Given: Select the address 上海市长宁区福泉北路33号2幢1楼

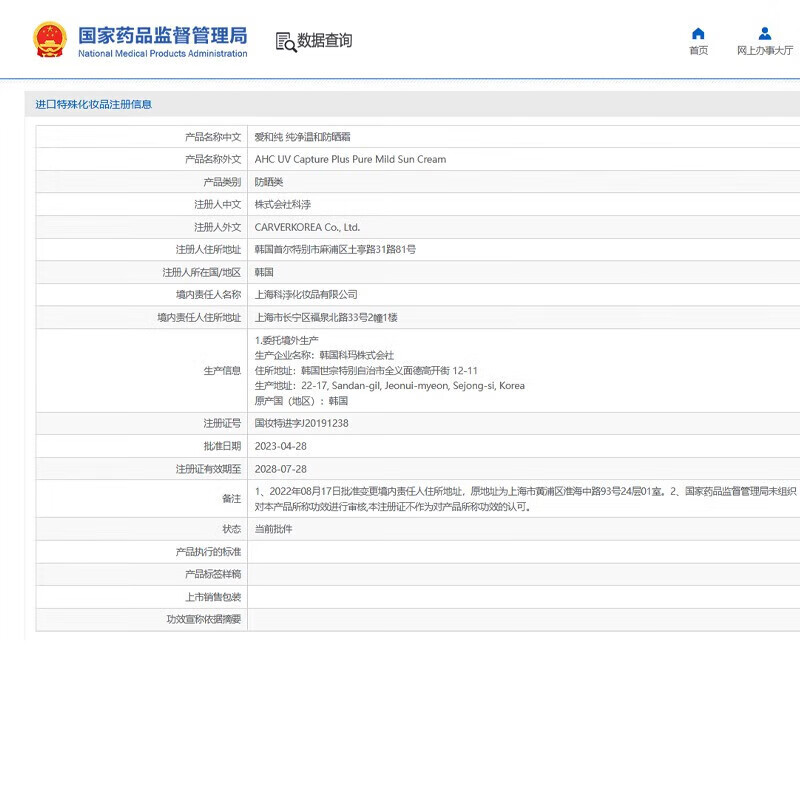Looking at the screenshot, I should (326, 317).
